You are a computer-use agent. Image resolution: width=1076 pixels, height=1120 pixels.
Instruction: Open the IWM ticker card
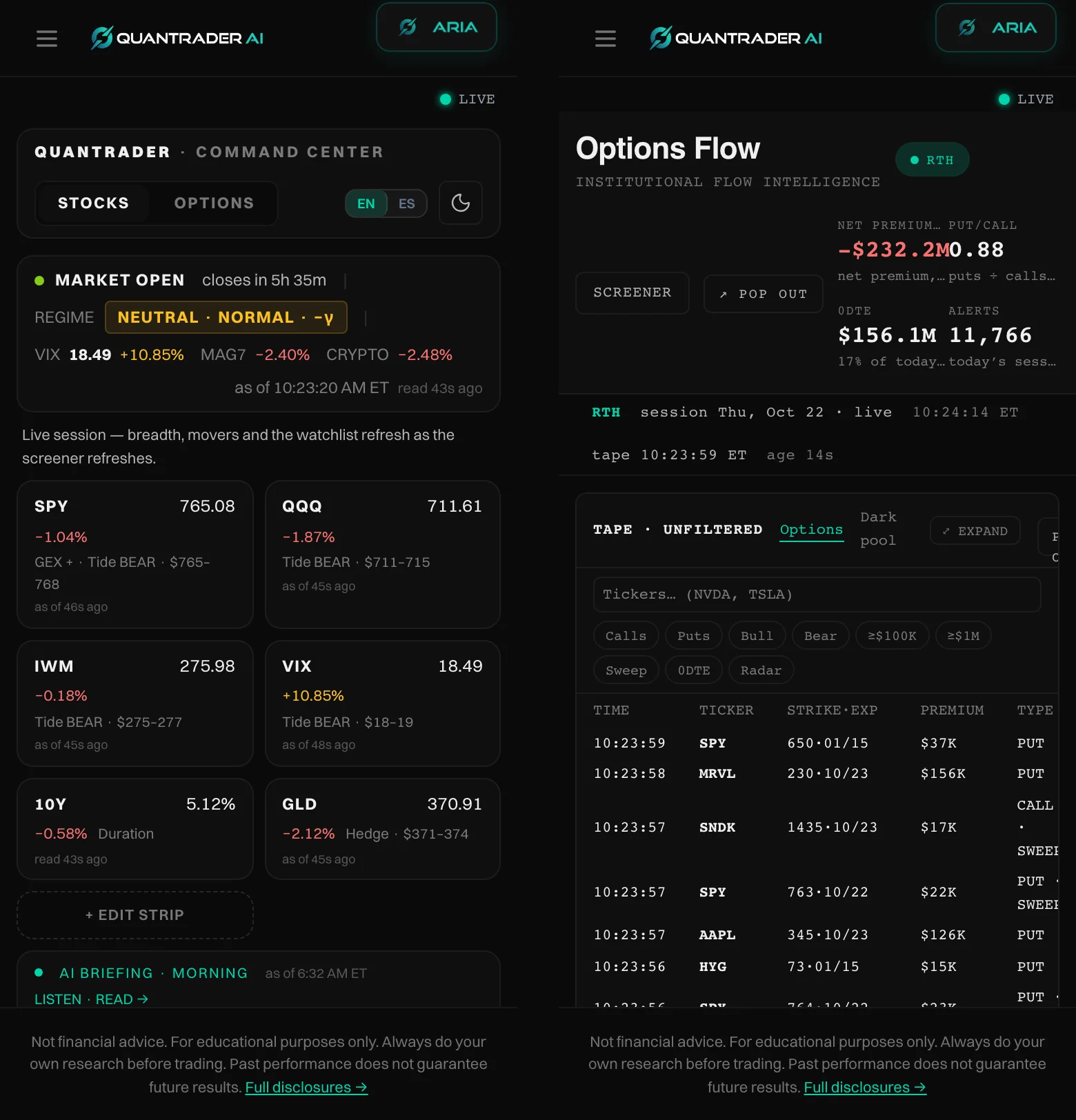[135, 703]
